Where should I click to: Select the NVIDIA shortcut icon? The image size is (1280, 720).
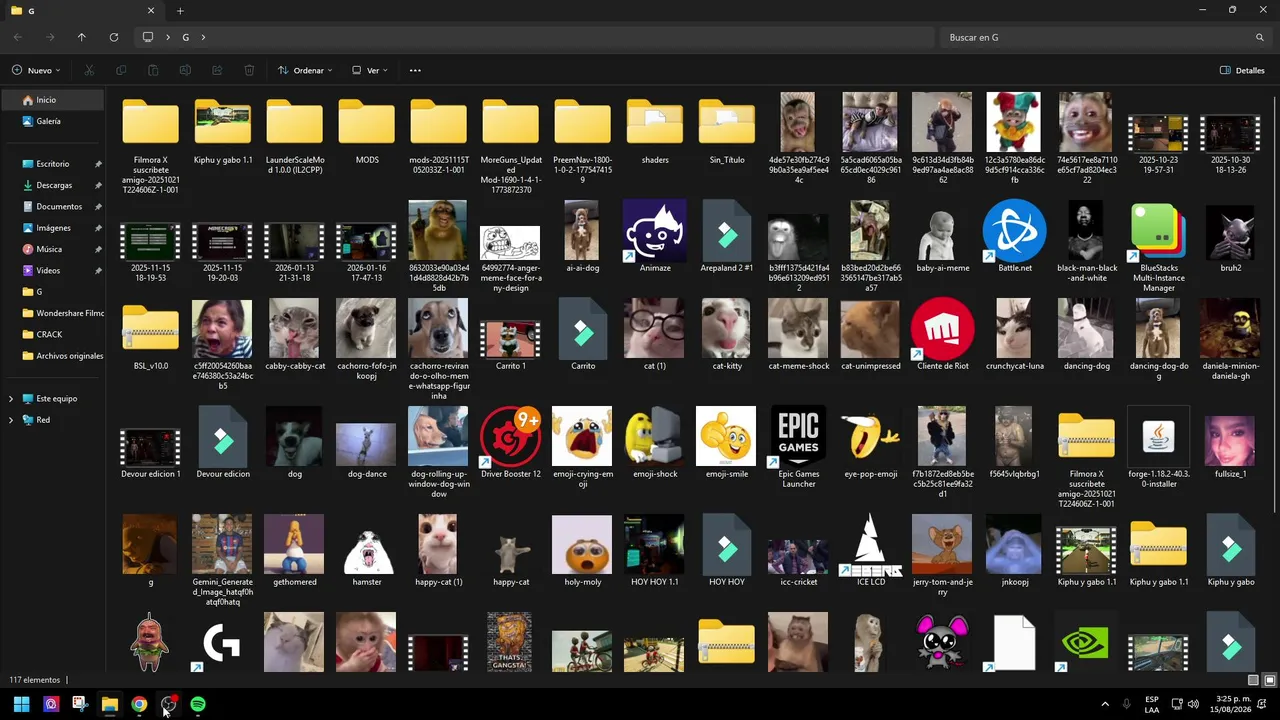(x=1087, y=642)
